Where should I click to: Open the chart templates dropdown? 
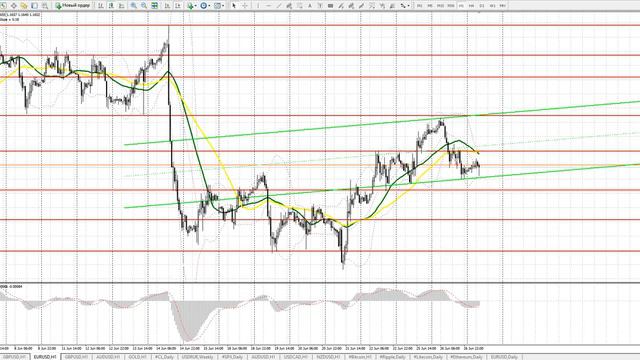click(219, 6)
